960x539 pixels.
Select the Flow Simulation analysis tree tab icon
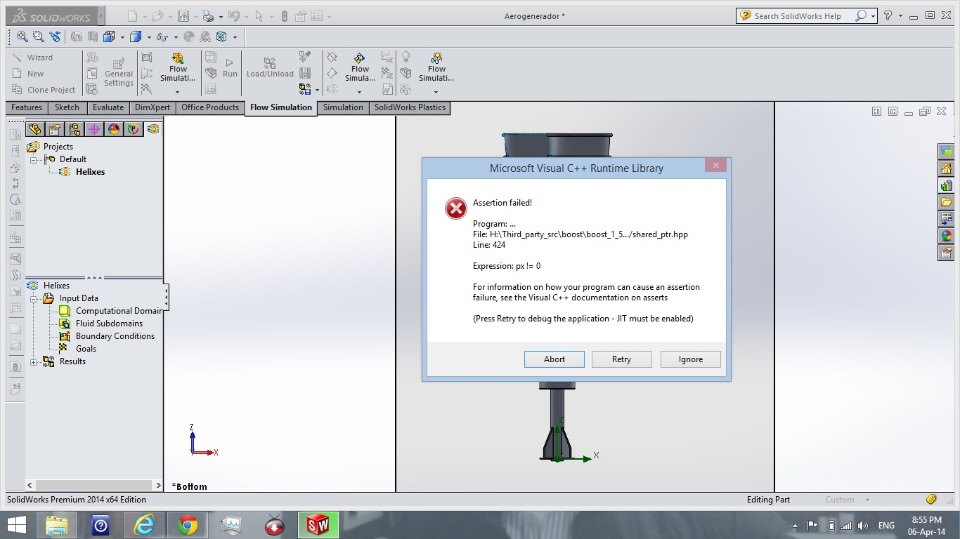152,129
